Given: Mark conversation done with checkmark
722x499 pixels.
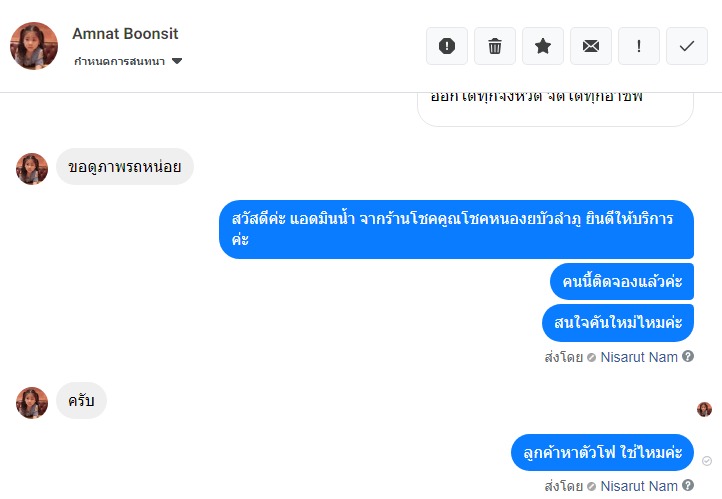Looking at the screenshot, I should click(x=687, y=46).
